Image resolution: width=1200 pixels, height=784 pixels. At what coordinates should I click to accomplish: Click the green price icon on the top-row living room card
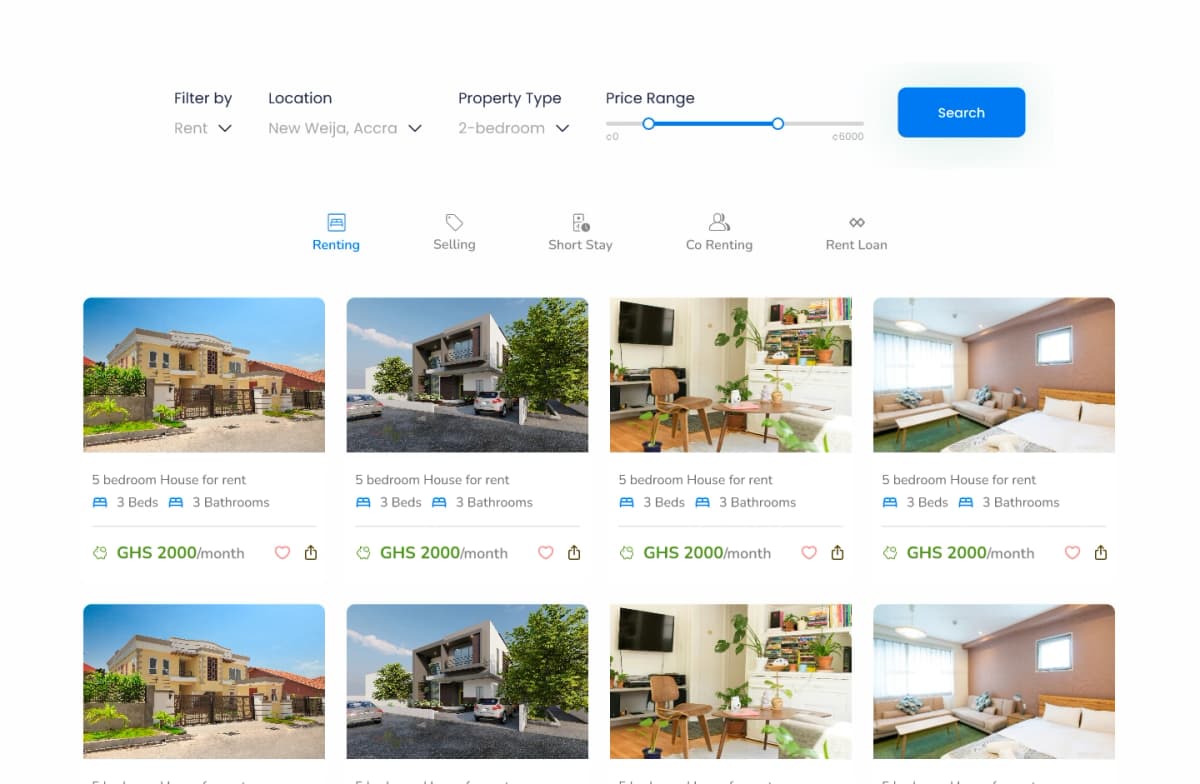tap(627, 552)
